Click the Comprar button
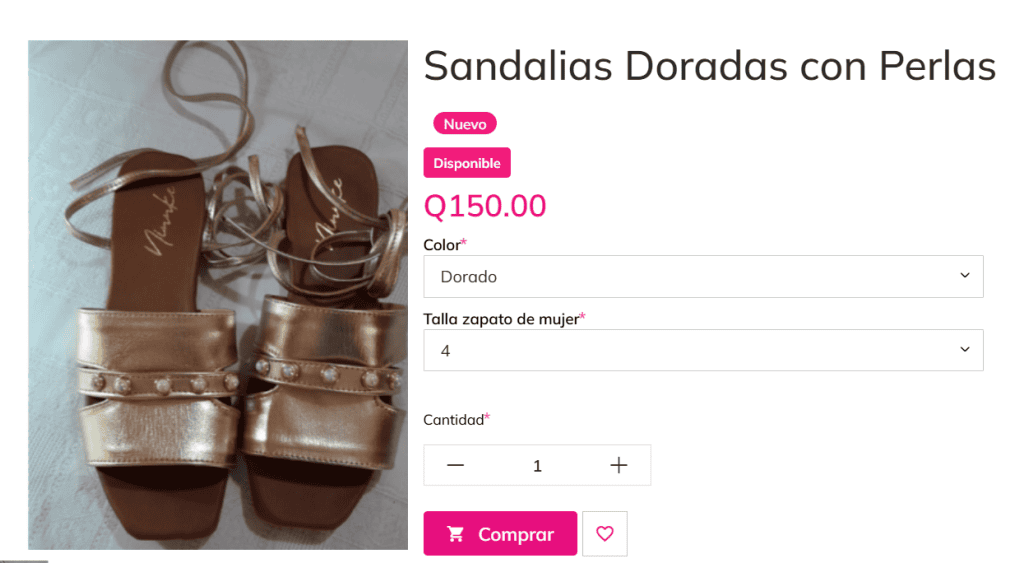This screenshot has height=563, width=1024. point(500,534)
